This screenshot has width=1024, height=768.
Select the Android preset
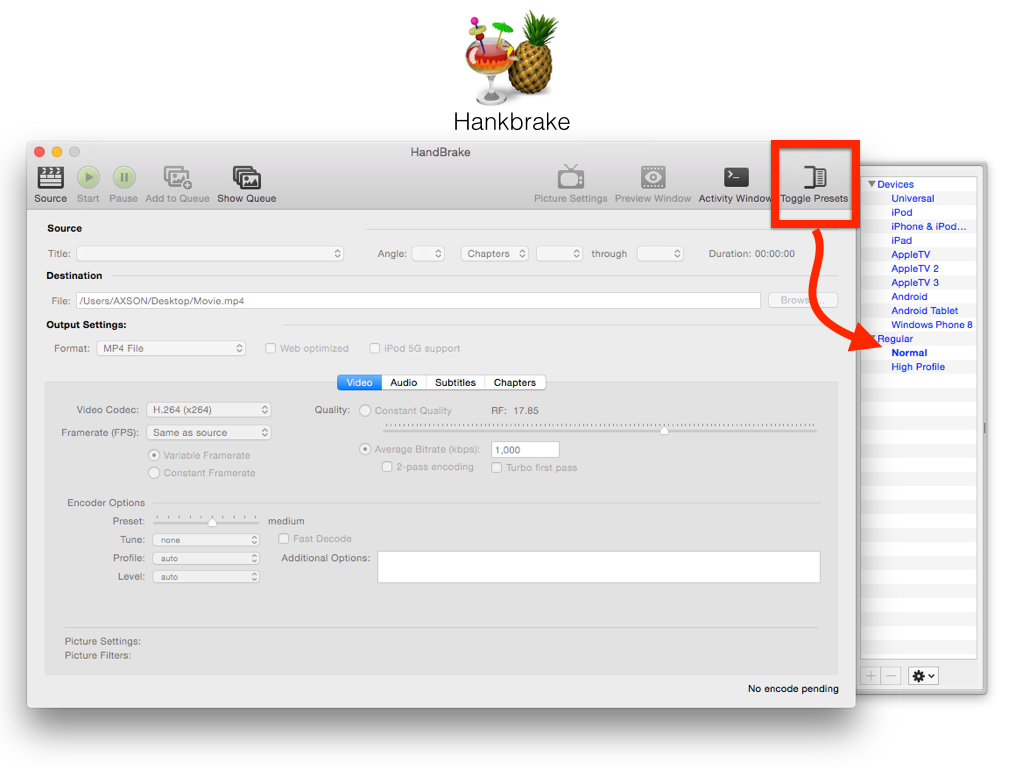(909, 296)
